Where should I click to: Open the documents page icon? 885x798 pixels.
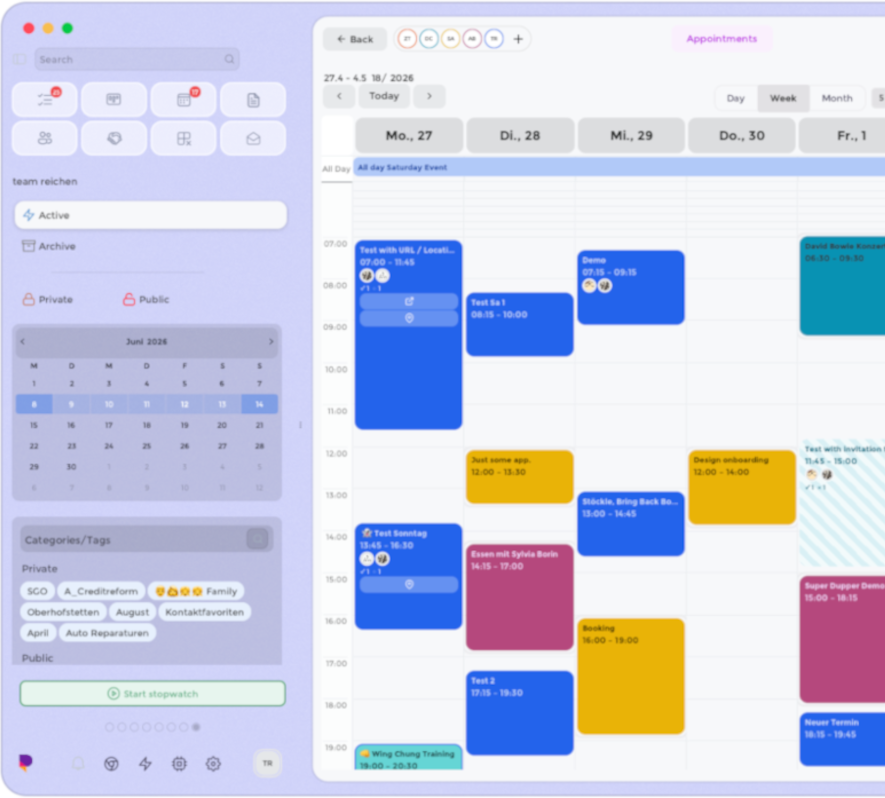(x=253, y=100)
